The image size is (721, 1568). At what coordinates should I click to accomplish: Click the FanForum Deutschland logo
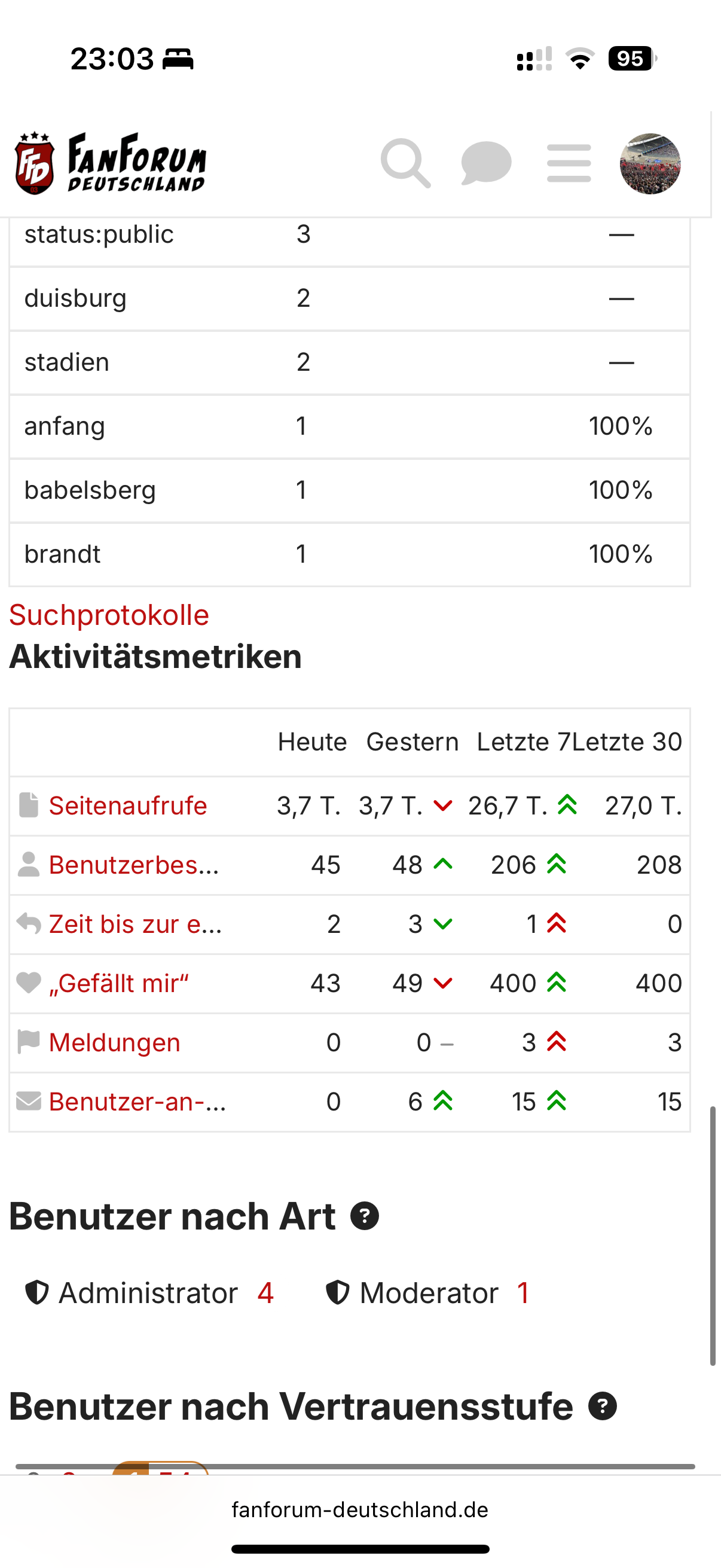pyautogui.click(x=111, y=163)
